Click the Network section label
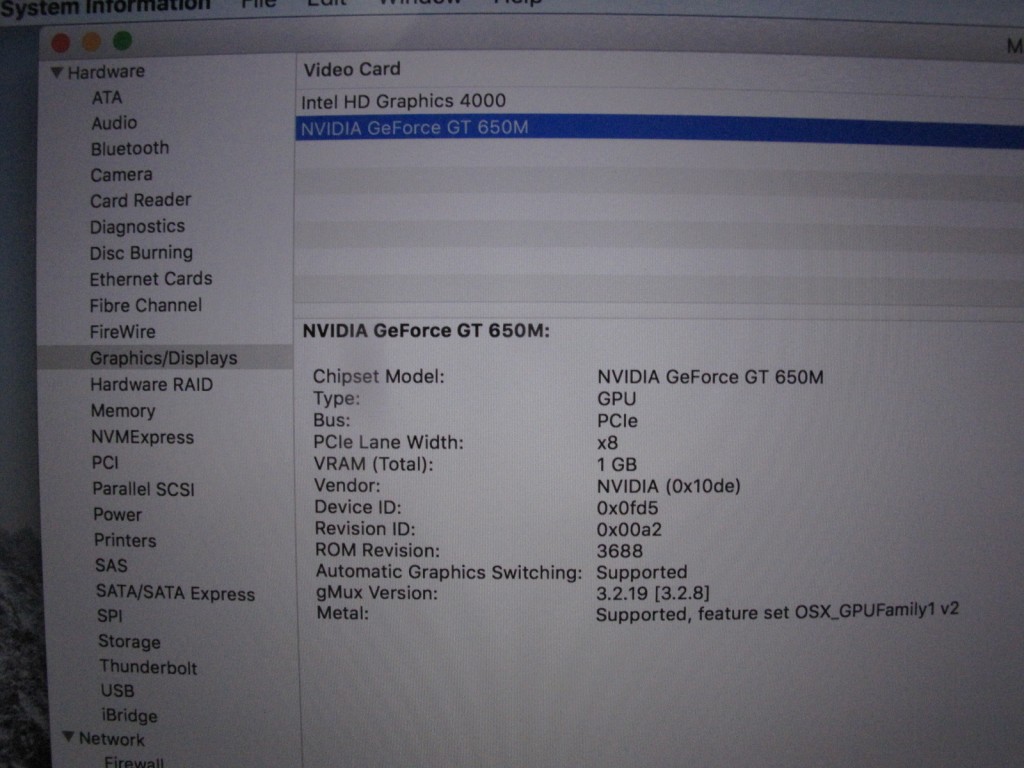Screen dimensions: 1024x768 (112, 739)
